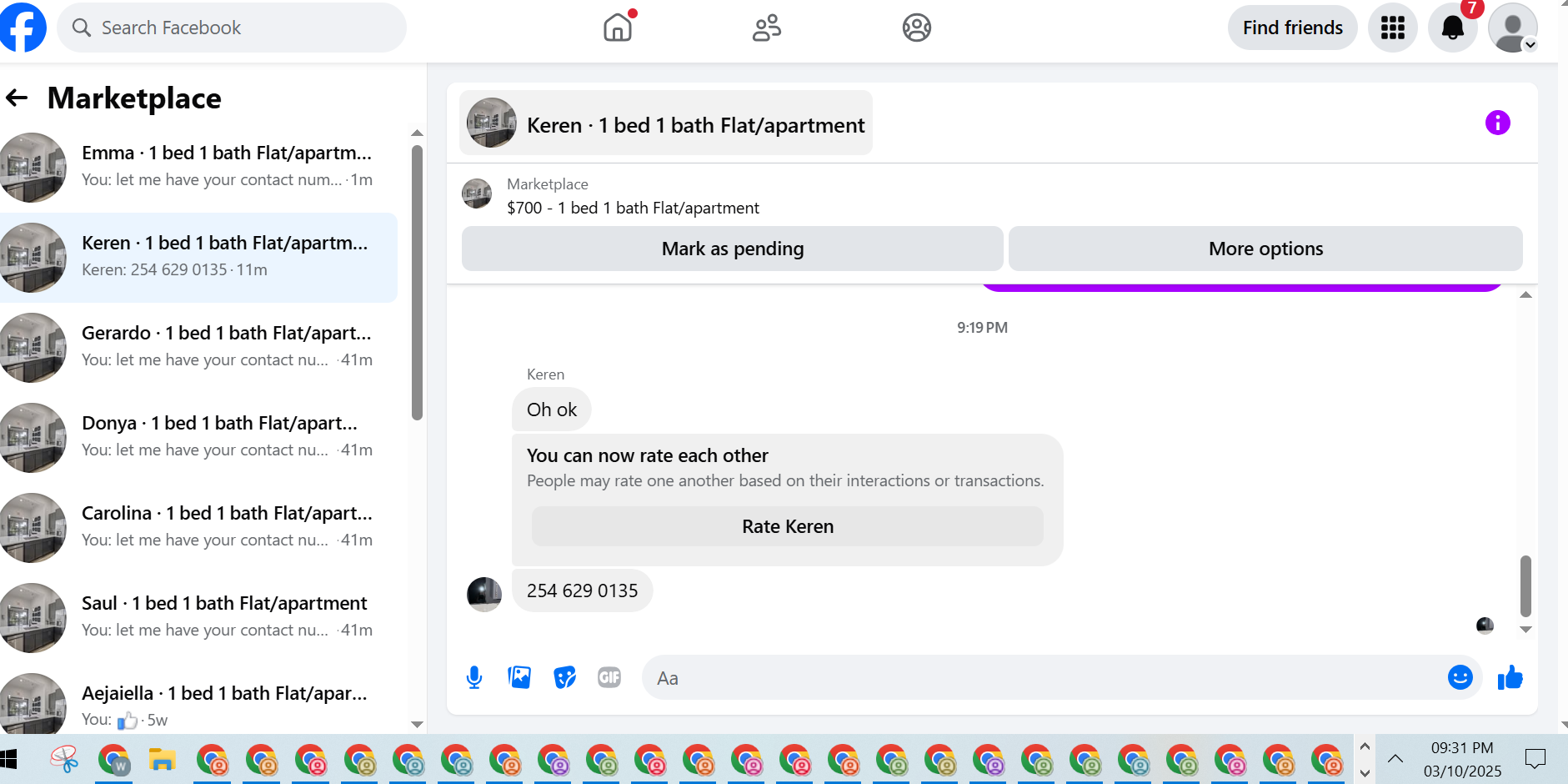Click the chat messages scroll up arrow
The height and width of the screenshot is (784, 1568).
pos(1525,295)
